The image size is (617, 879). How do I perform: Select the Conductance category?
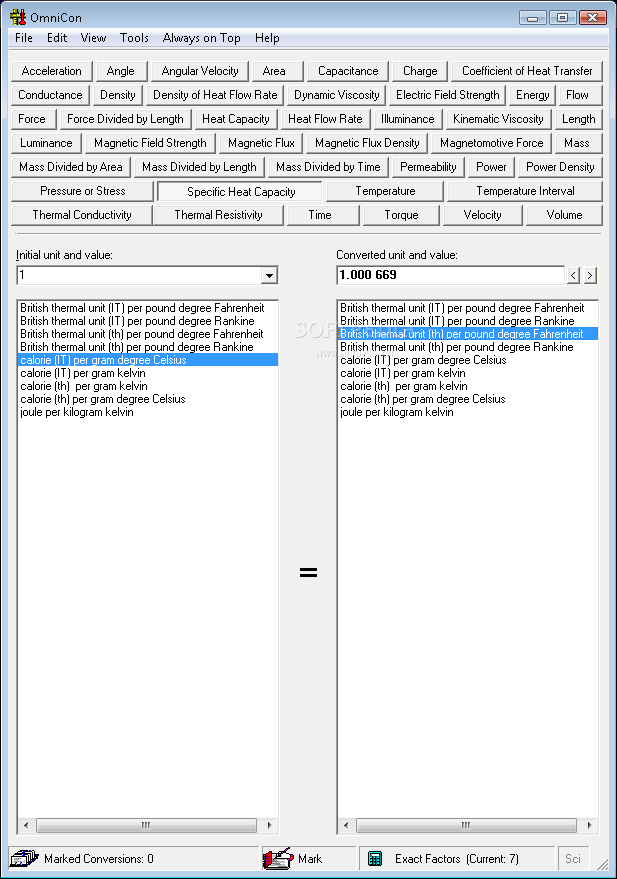click(x=50, y=95)
